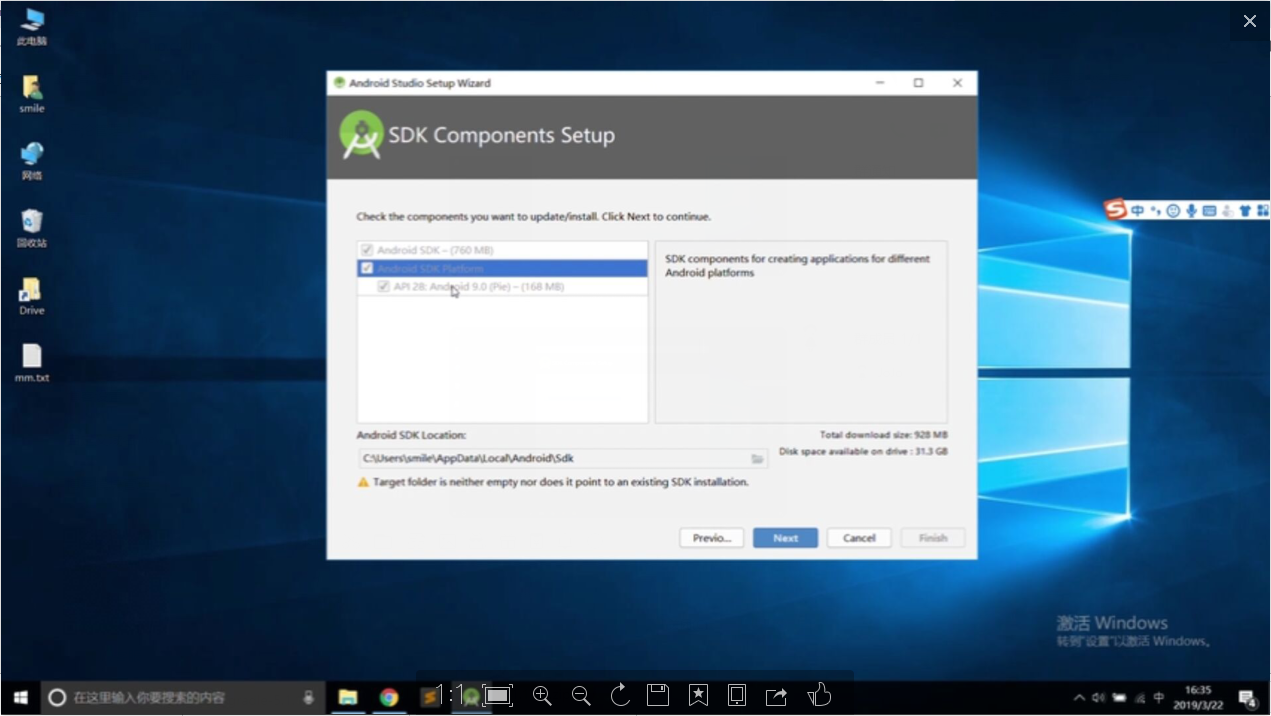The width and height of the screenshot is (1271, 716).
Task: Save the image with the floppy disk icon
Action: (x=658, y=695)
